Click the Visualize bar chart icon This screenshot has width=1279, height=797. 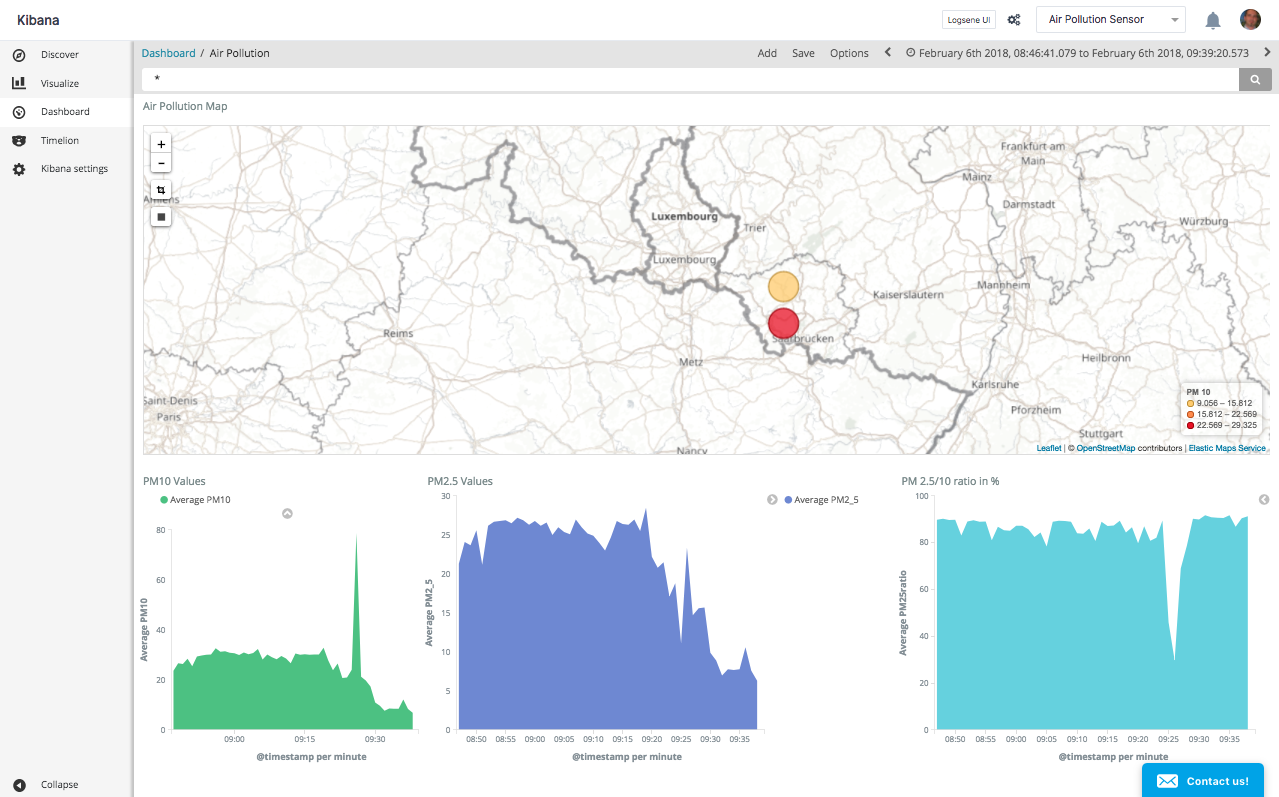(x=19, y=83)
